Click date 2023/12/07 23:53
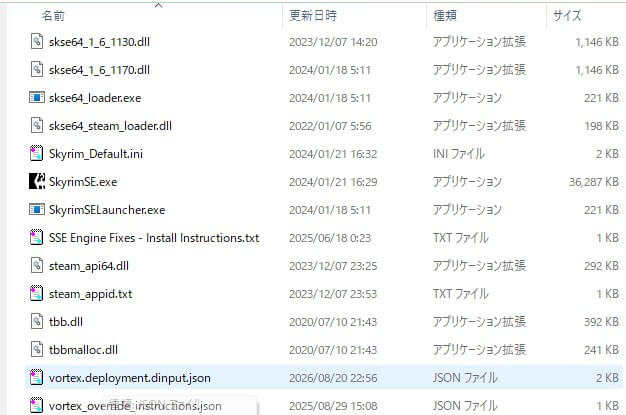Image resolution: width=626 pixels, height=415 pixels. click(x=333, y=294)
